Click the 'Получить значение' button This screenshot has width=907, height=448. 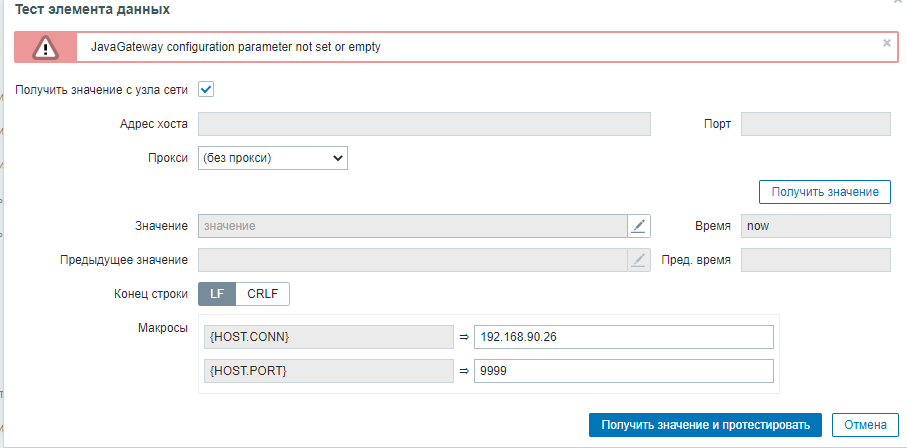click(x=824, y=191)
